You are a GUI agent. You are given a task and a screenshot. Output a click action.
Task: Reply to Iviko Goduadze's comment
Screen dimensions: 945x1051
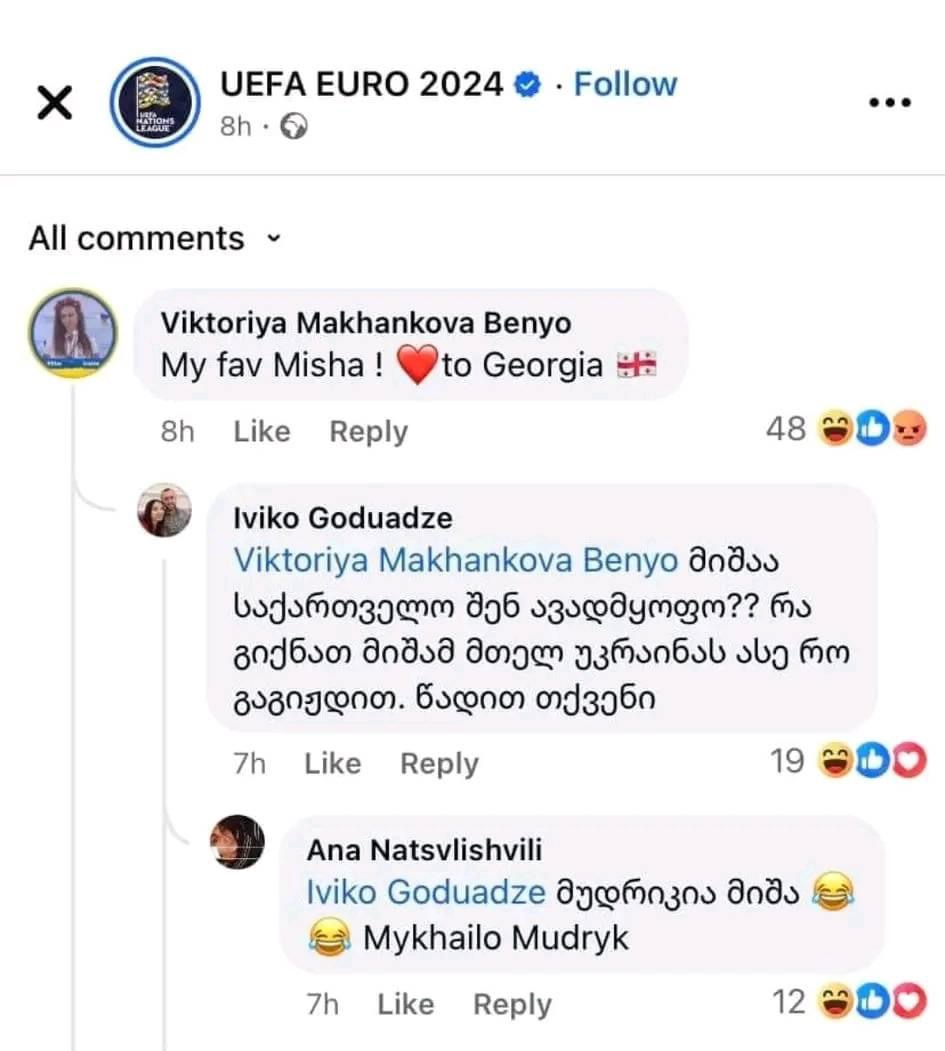(x=439, y=764)
